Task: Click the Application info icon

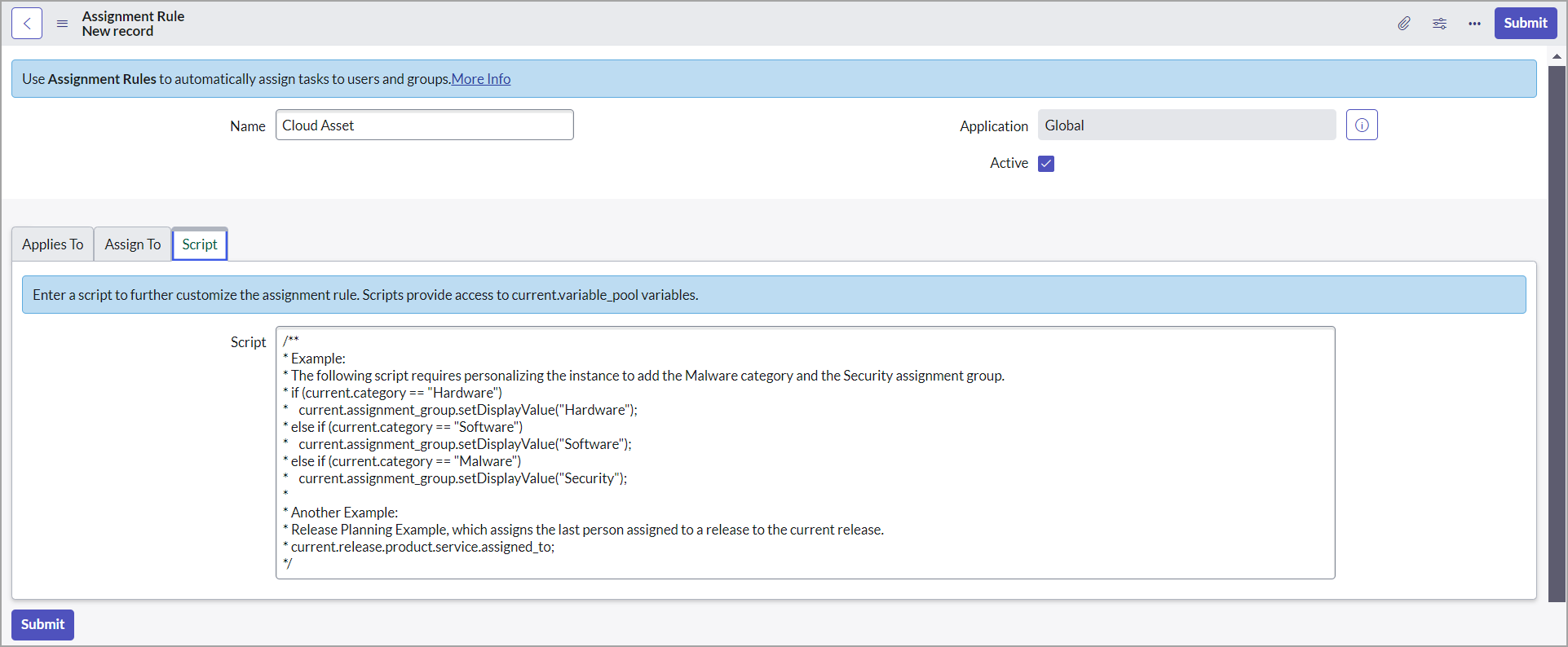Action: pos(1361,125)
